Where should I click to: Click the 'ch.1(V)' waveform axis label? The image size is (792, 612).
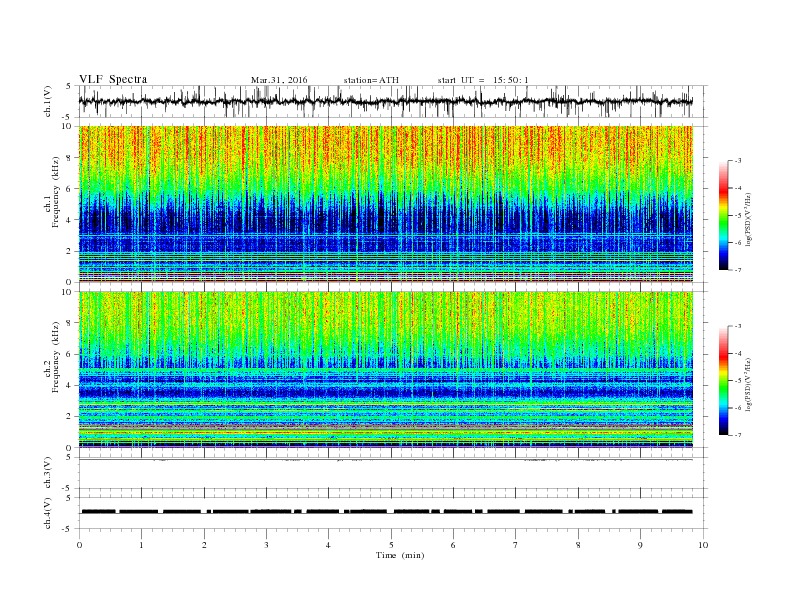point(48,101)
